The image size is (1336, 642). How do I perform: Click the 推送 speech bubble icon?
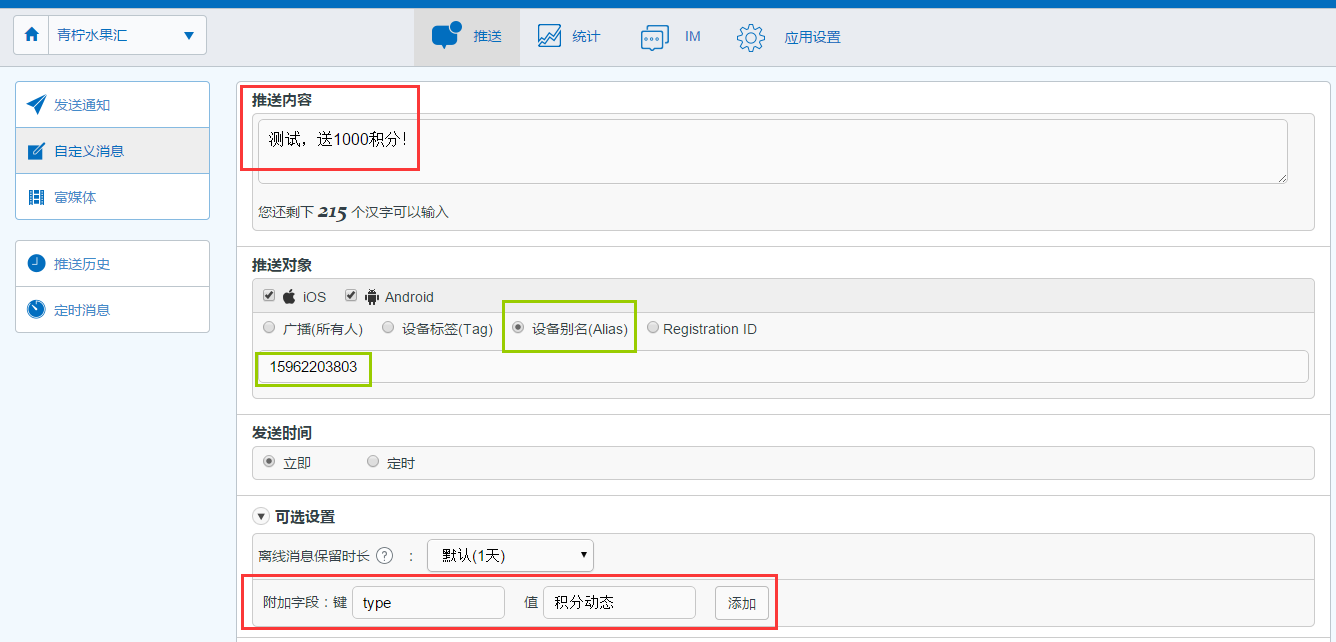(x=446, y=35)
